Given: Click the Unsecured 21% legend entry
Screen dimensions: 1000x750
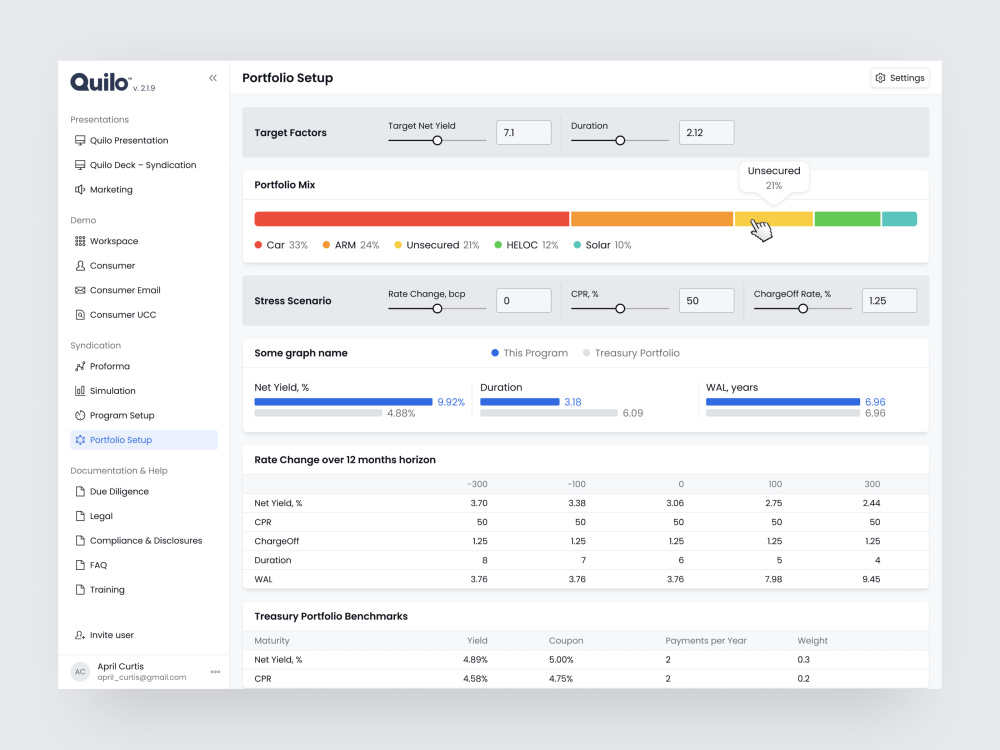Looking at the screenshot, I should (437, 245).
